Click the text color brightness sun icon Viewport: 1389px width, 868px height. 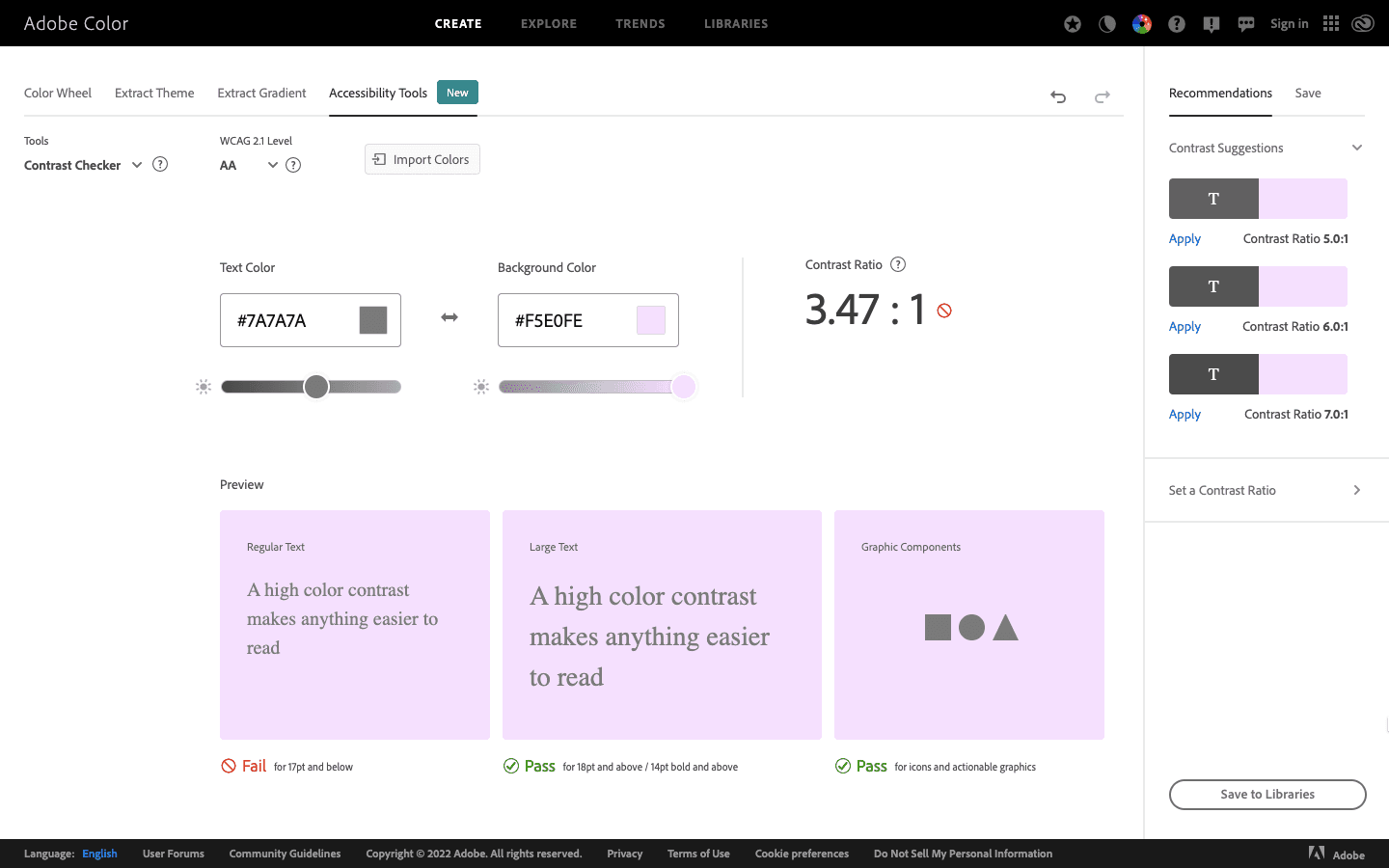pos(203,387)
